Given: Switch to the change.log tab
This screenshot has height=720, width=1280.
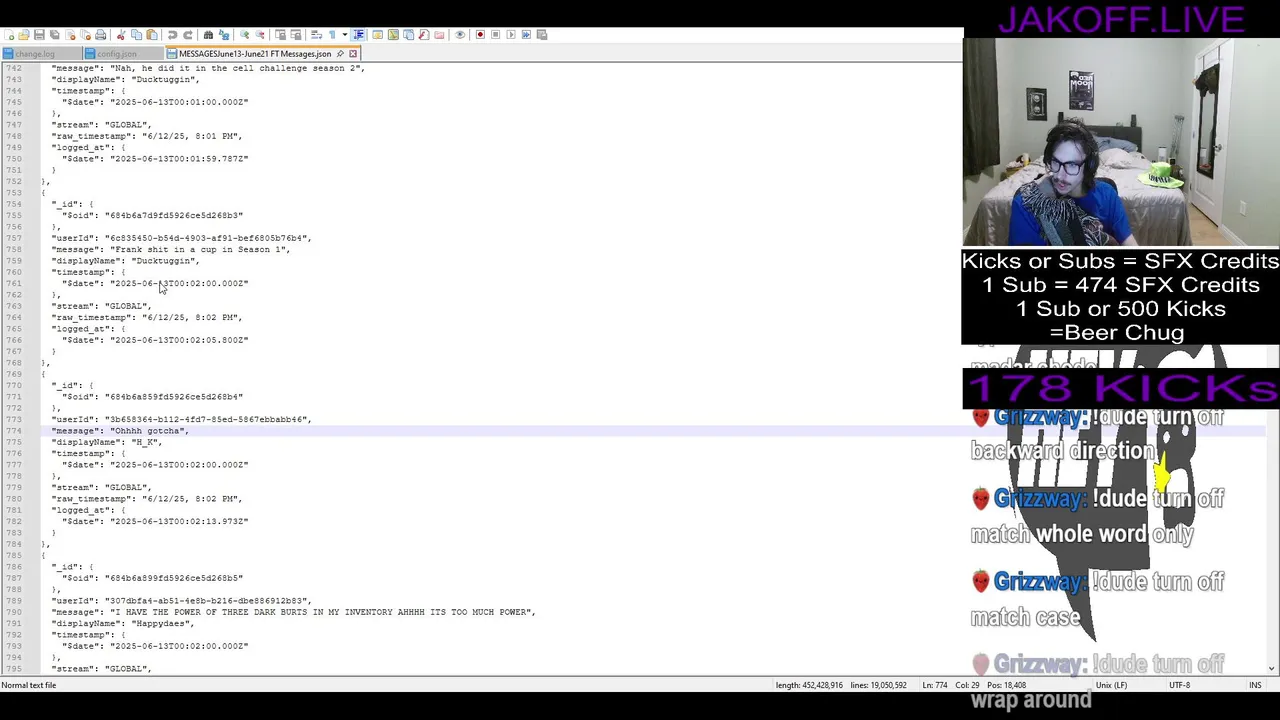Looking at the screenshot, I should coord(41,54).
